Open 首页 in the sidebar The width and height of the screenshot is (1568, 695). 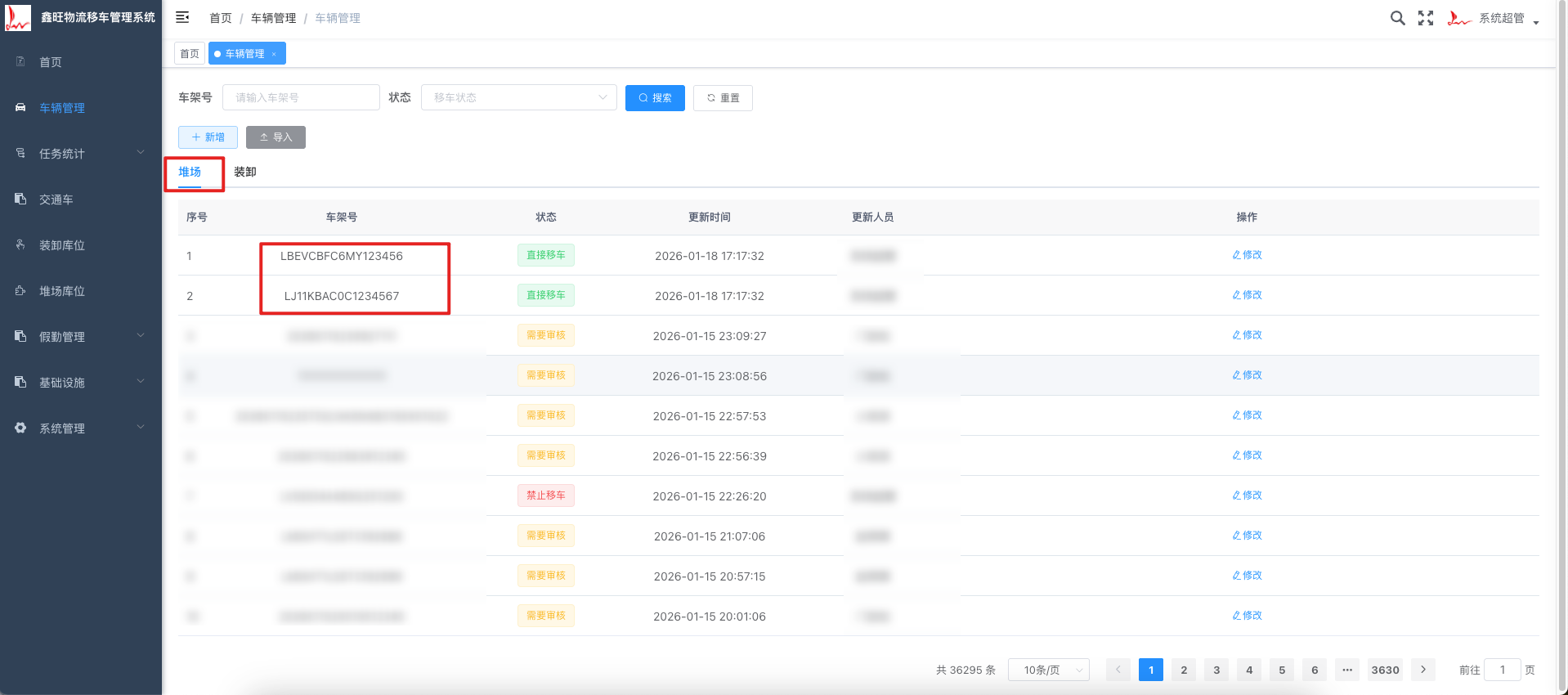point(51,62)
